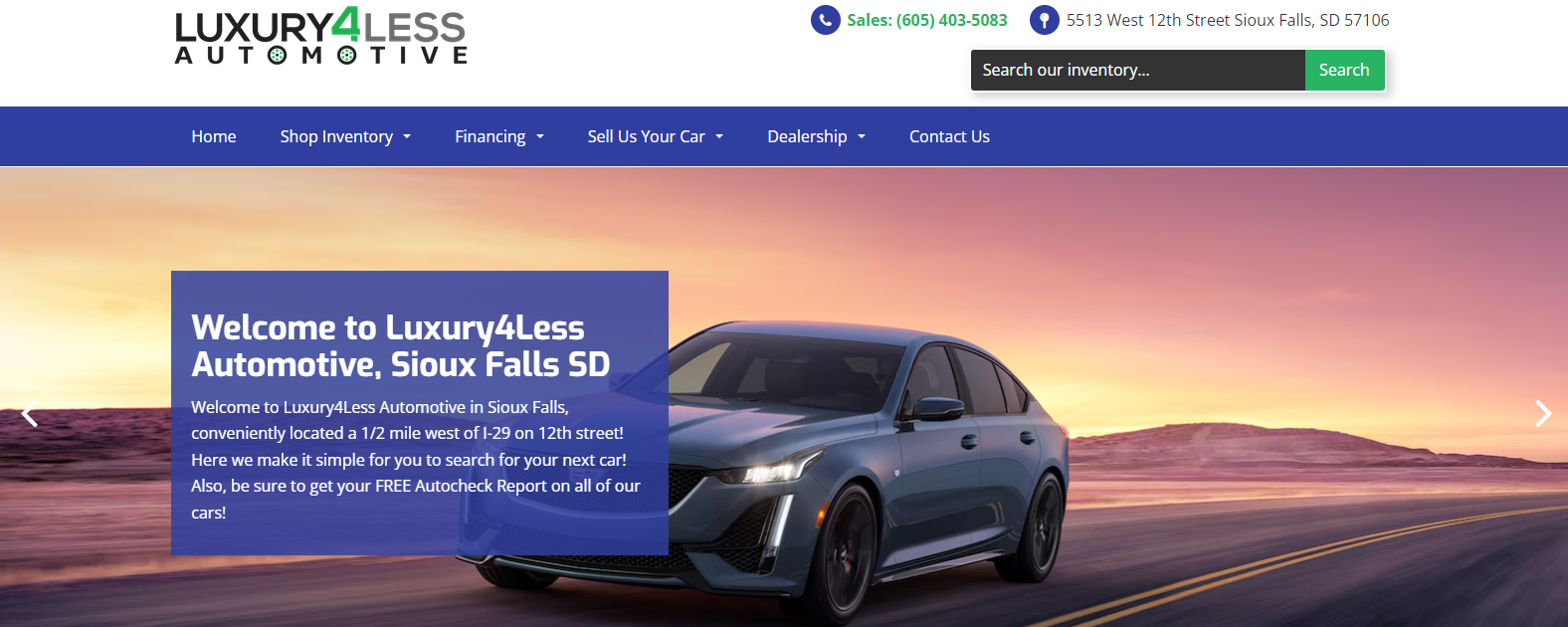Advance carousel with right arrow
1568x627 pixels.
pyautogui.click(x=1543, y=414)
